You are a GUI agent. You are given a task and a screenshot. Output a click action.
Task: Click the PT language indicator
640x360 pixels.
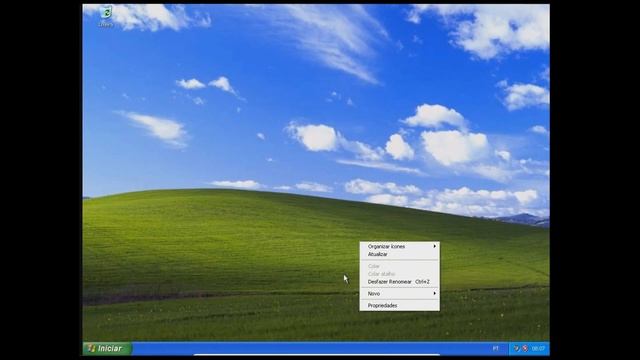(496, 349)
